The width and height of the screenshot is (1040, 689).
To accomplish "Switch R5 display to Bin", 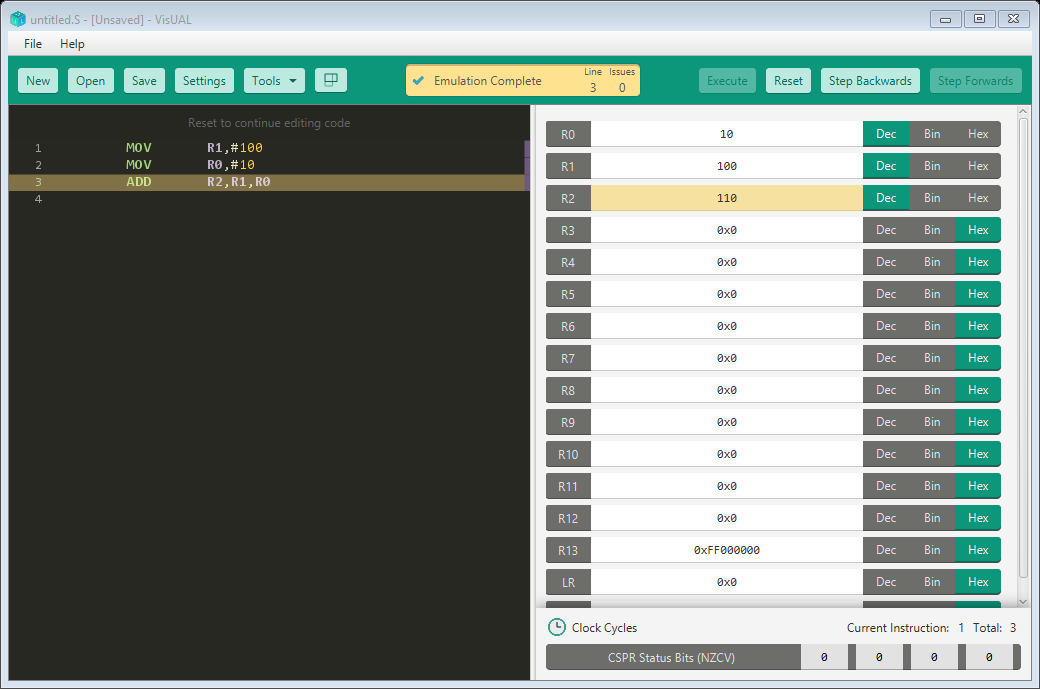I will point(931,293).
